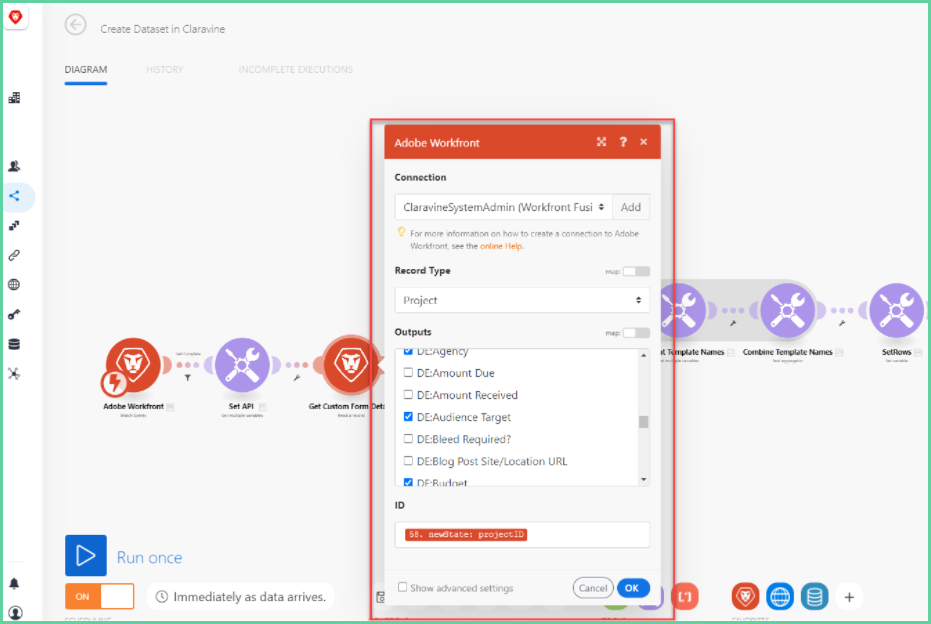Open help in Adobe Workfront dialog

coord(623,142)
